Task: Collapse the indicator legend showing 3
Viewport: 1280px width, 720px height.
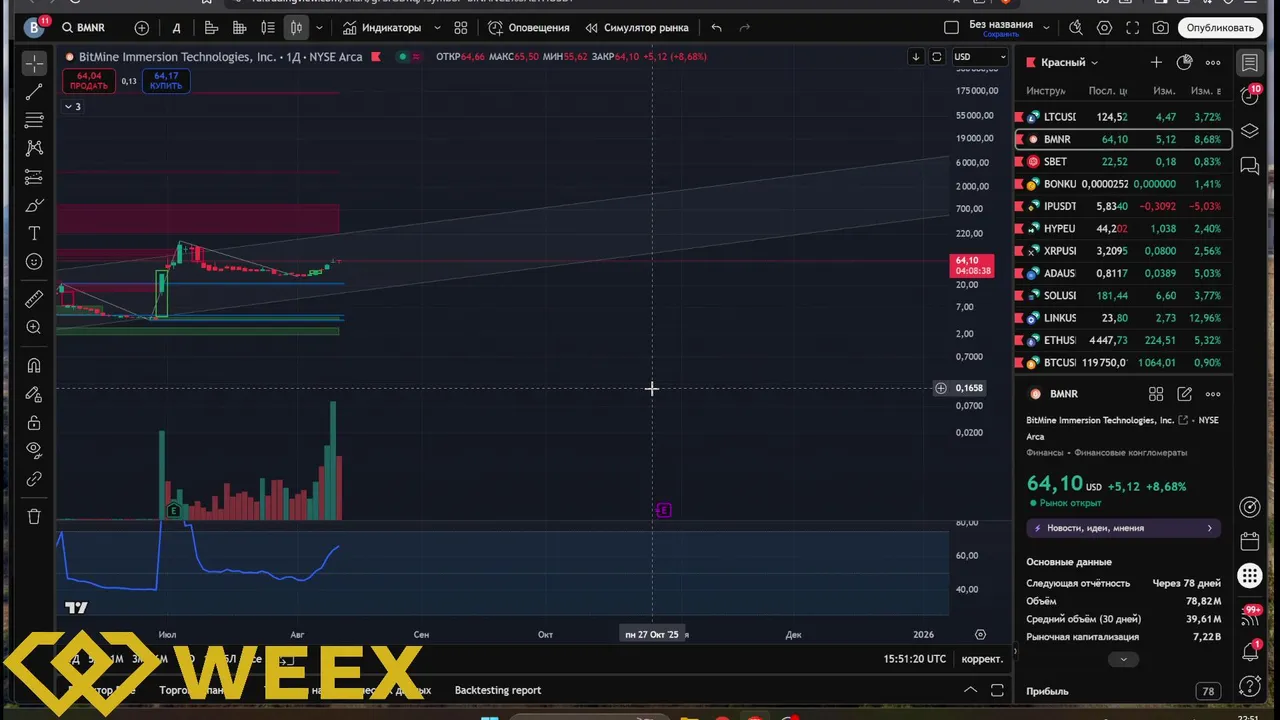Action: tap(73, 107)
